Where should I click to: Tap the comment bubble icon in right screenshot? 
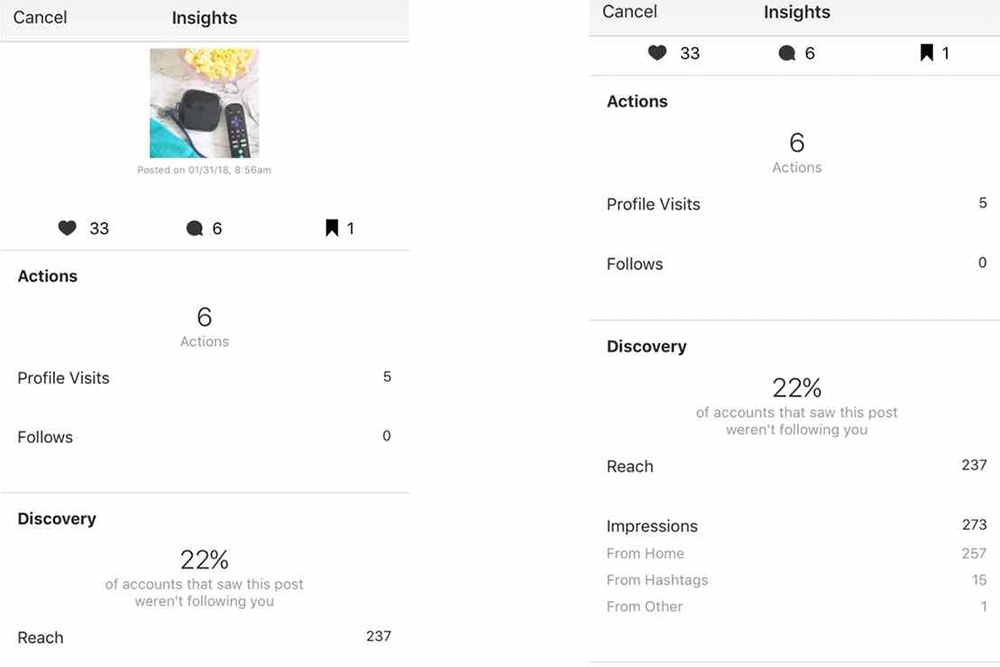tap(787, 53)
